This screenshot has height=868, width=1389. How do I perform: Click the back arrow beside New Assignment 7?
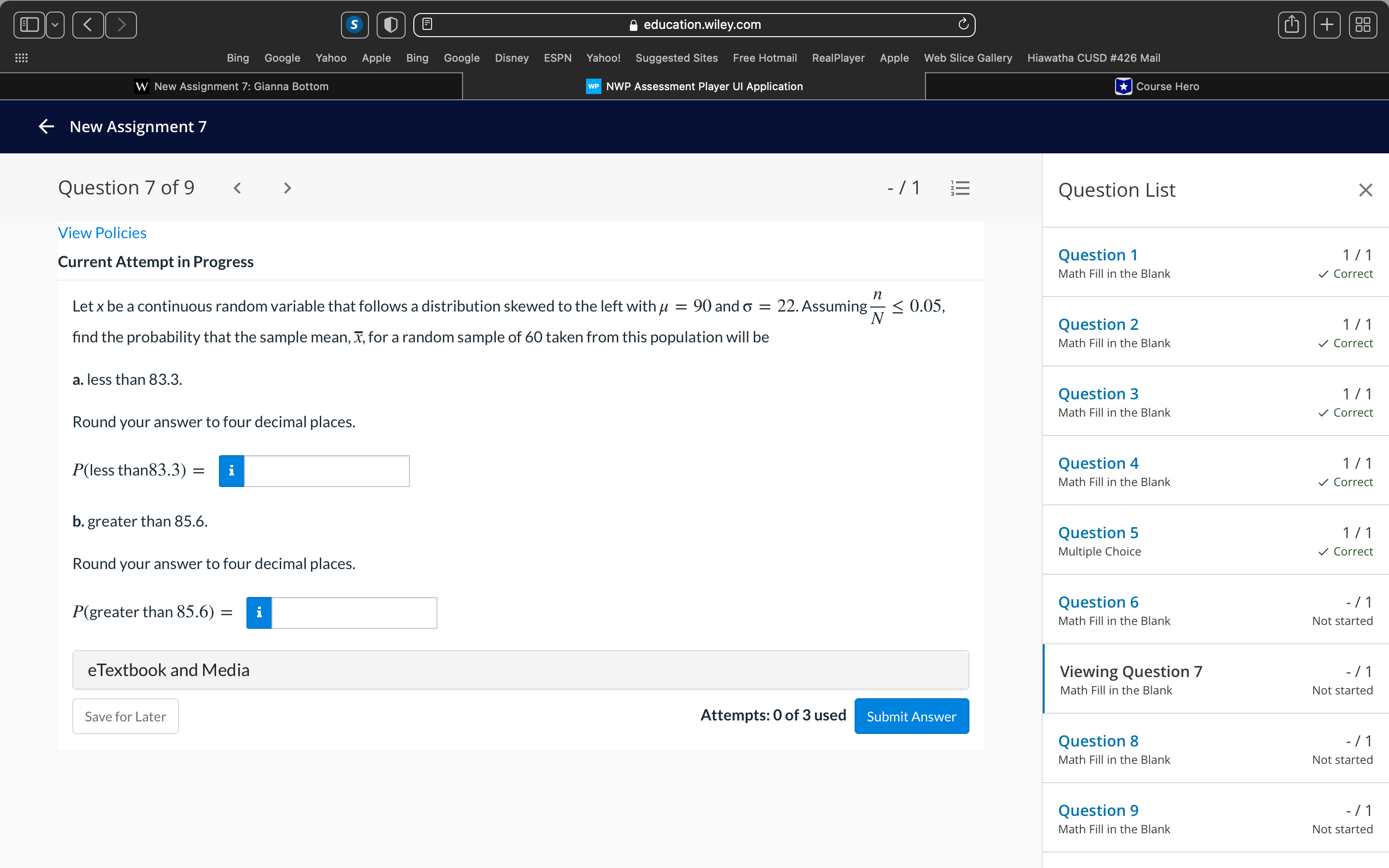(45, 126)
